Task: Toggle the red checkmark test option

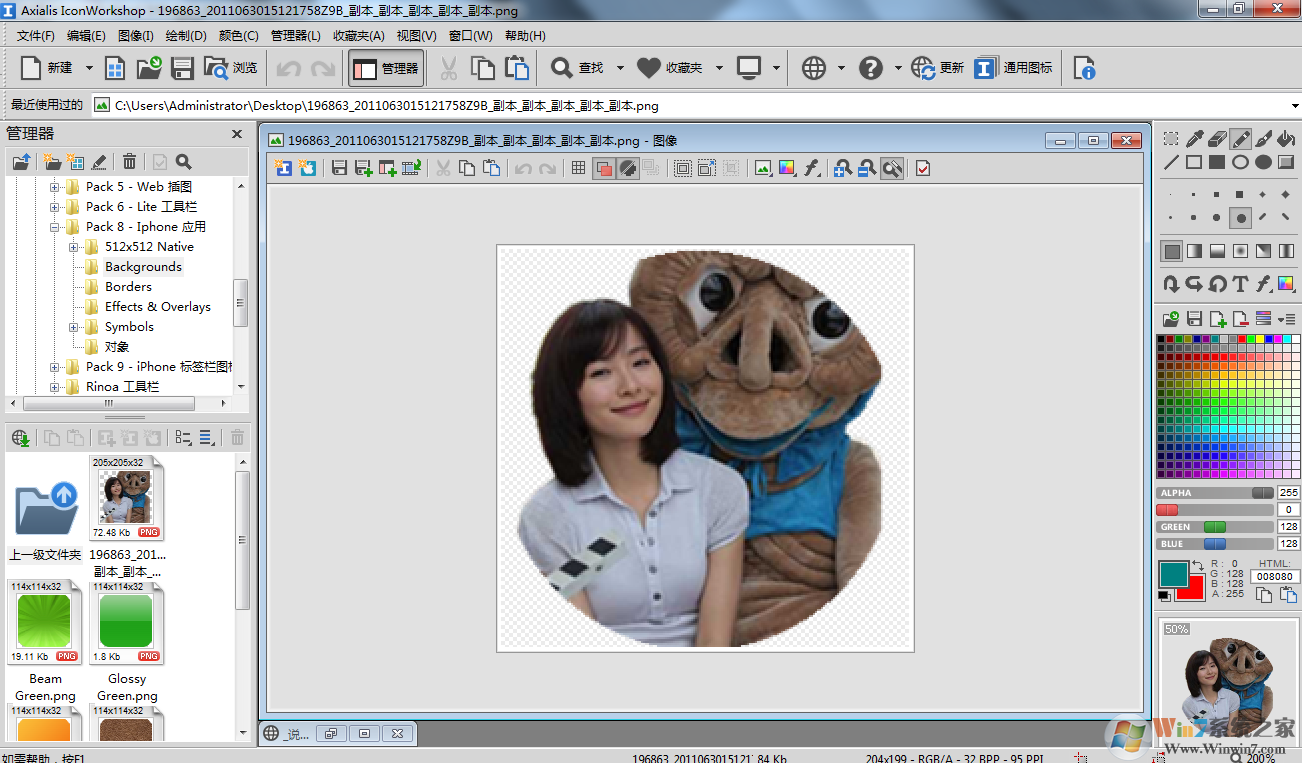Action: (923, 169)
